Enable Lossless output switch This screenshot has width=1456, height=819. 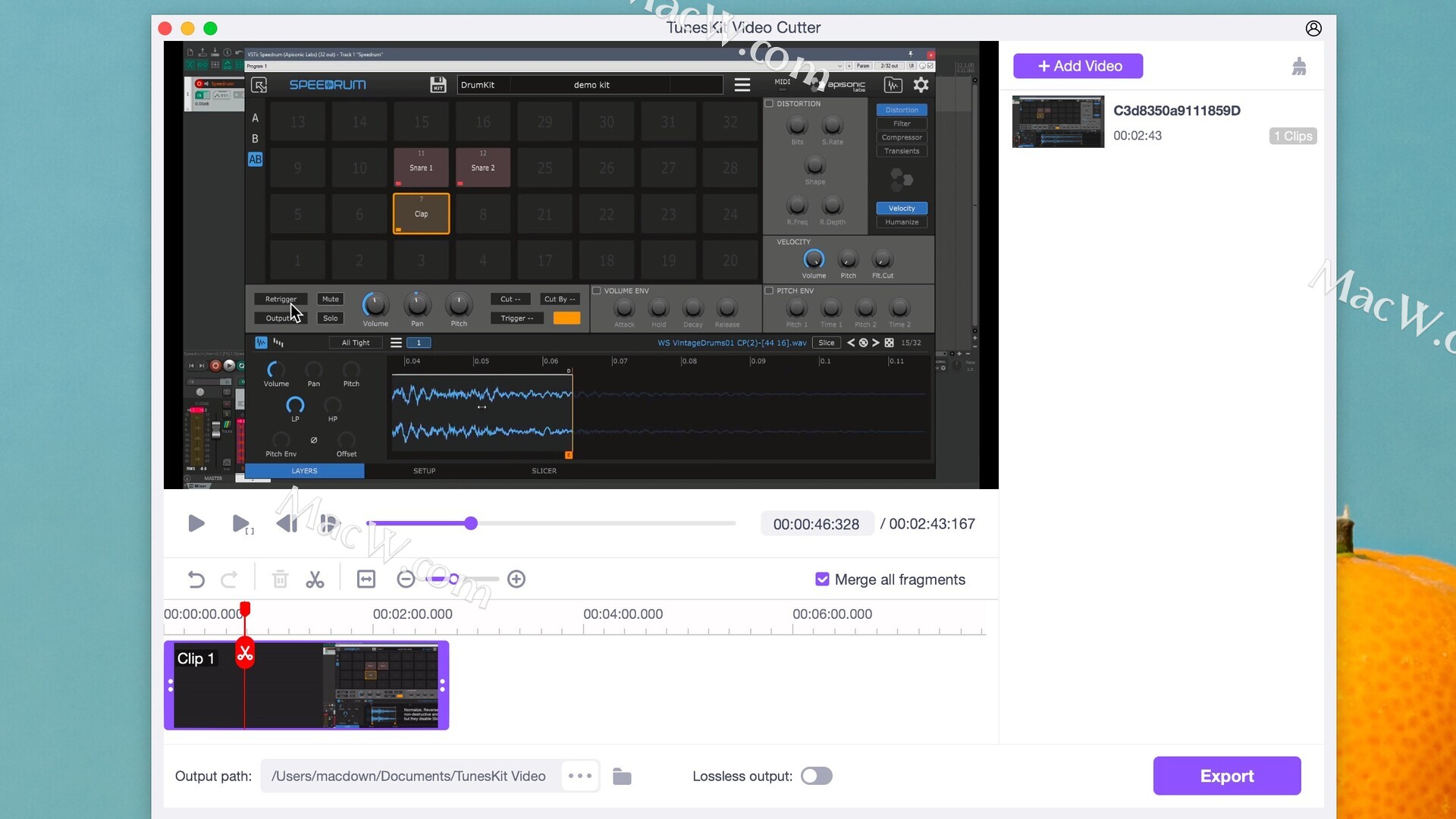click(x=817, y=776)
